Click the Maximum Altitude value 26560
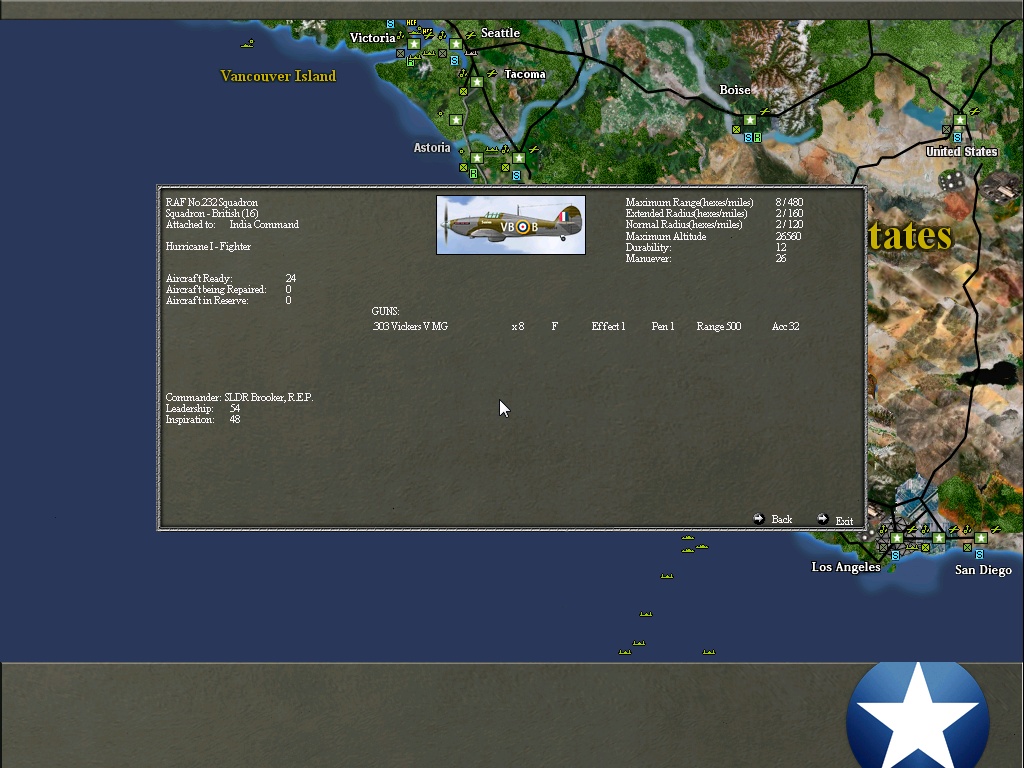 pos(788,236)
